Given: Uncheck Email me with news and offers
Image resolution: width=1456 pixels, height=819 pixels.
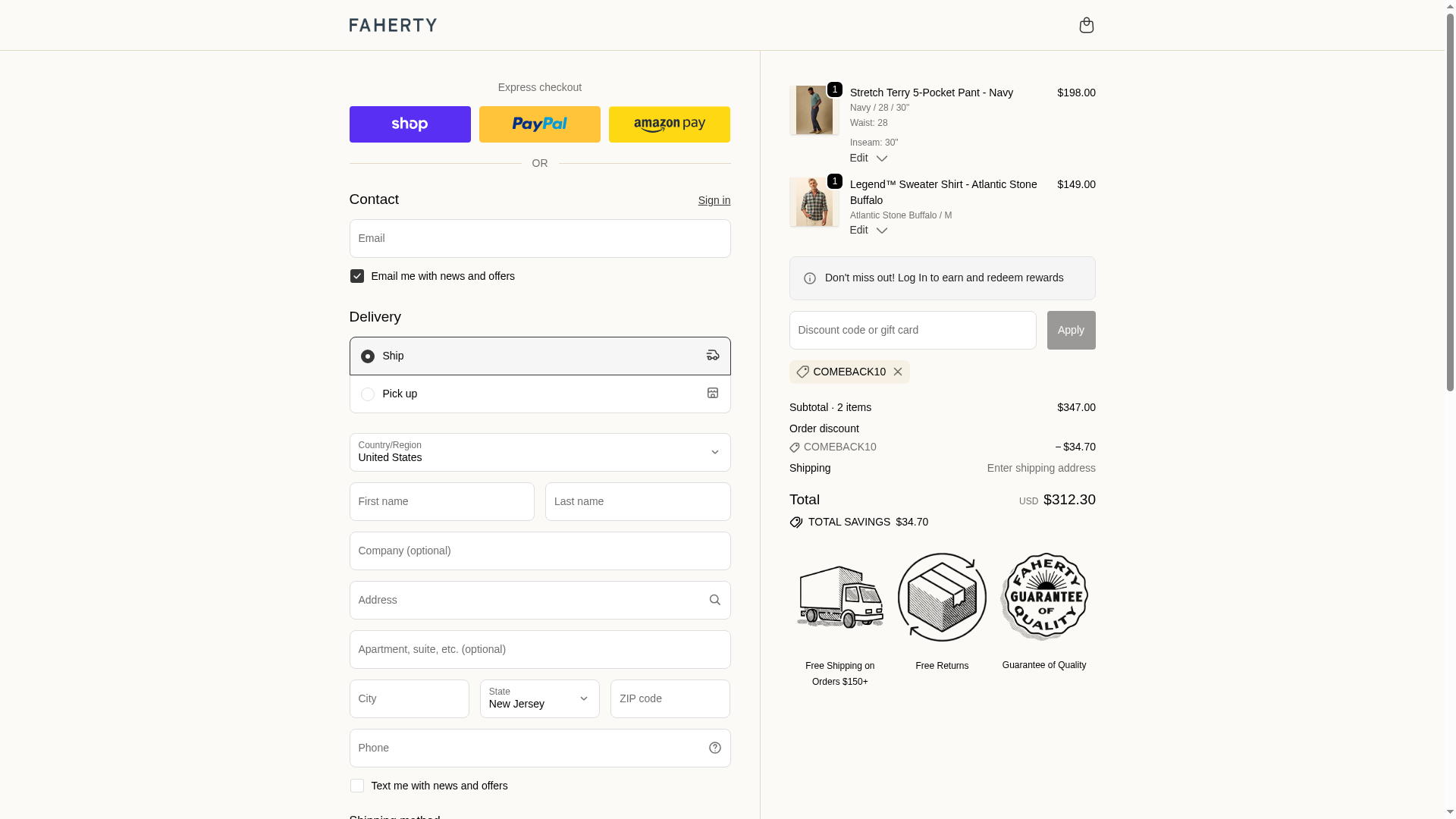Looking at the screenshot, I should [x=357, y=276].
